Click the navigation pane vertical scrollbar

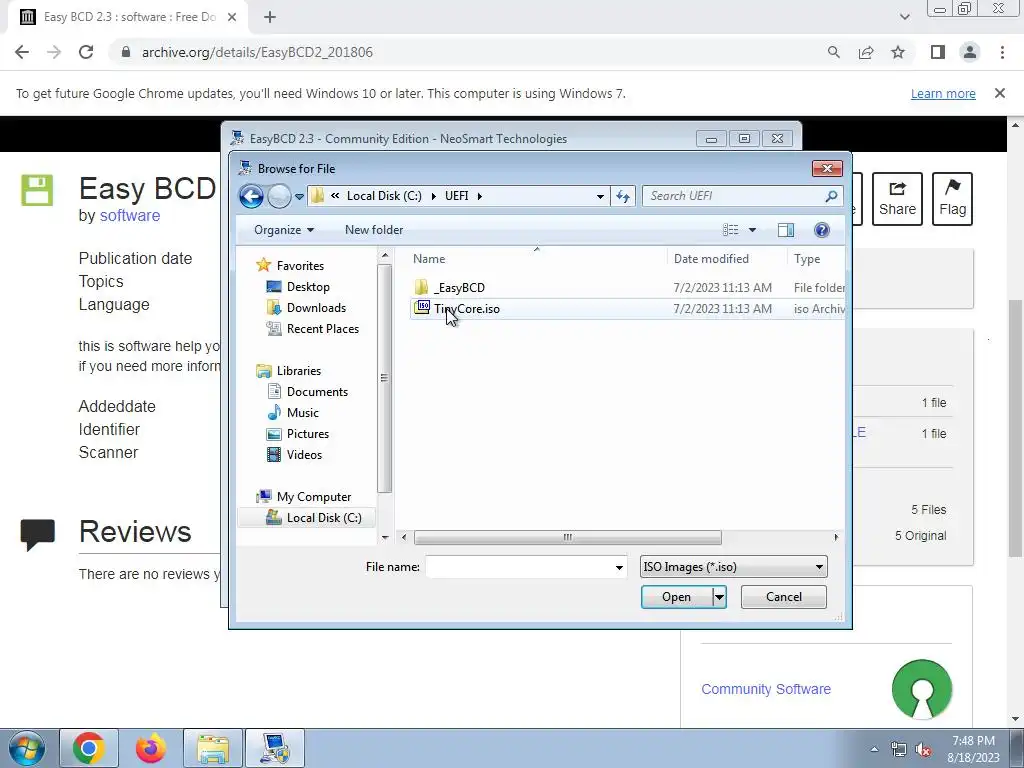(385, 377)
